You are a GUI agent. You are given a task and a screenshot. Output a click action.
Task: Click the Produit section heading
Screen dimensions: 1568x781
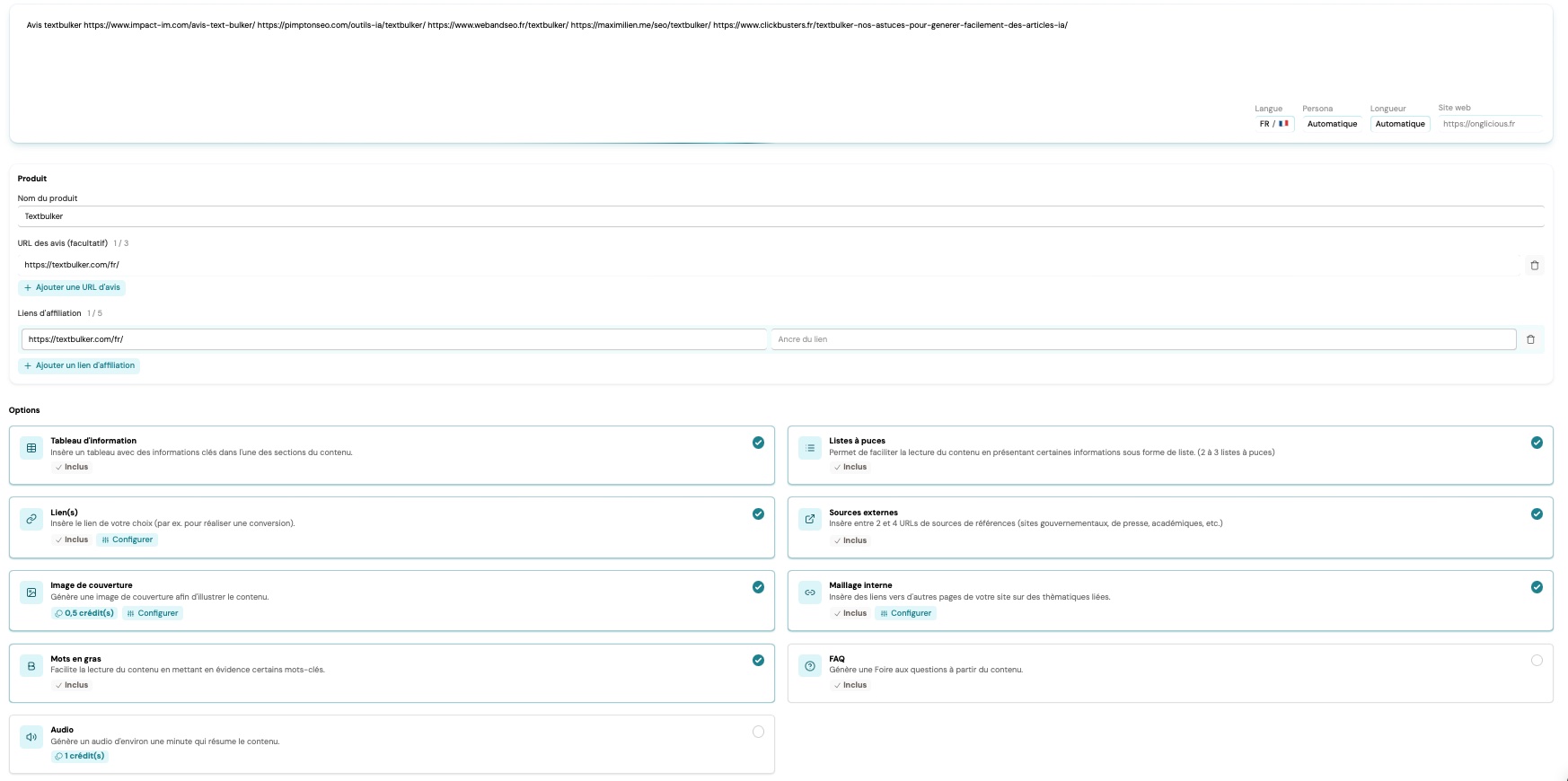point(32,179)
